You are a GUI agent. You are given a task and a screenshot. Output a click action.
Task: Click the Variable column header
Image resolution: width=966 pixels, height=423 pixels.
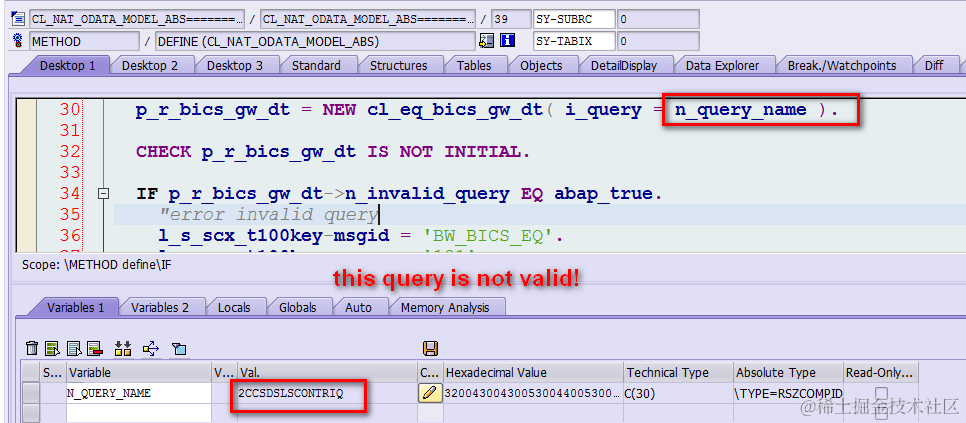139,373
